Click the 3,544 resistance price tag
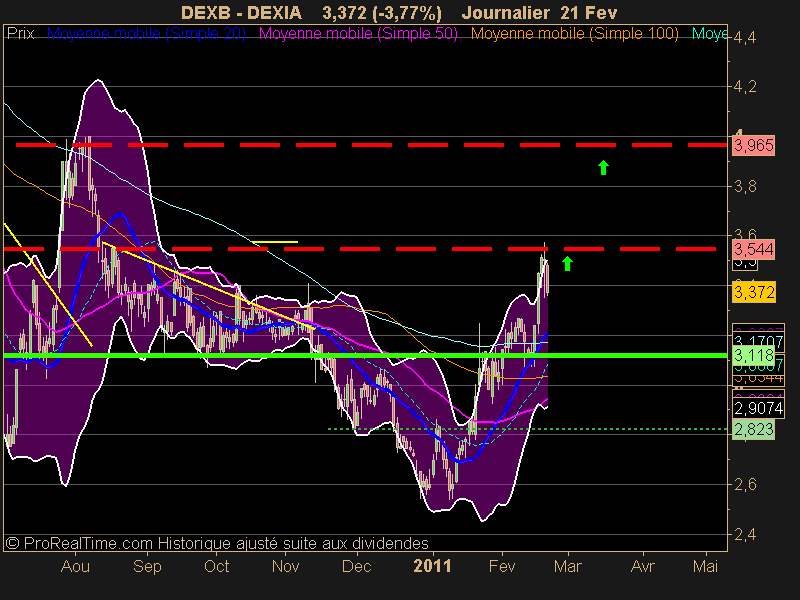This screenshot has height=600, width=800. [x=753, y=249]
